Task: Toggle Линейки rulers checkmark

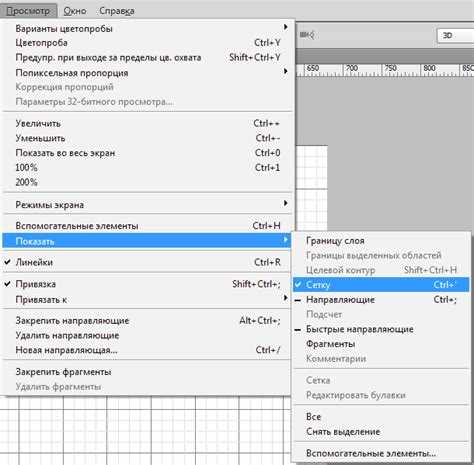Action: coord(147,262)
